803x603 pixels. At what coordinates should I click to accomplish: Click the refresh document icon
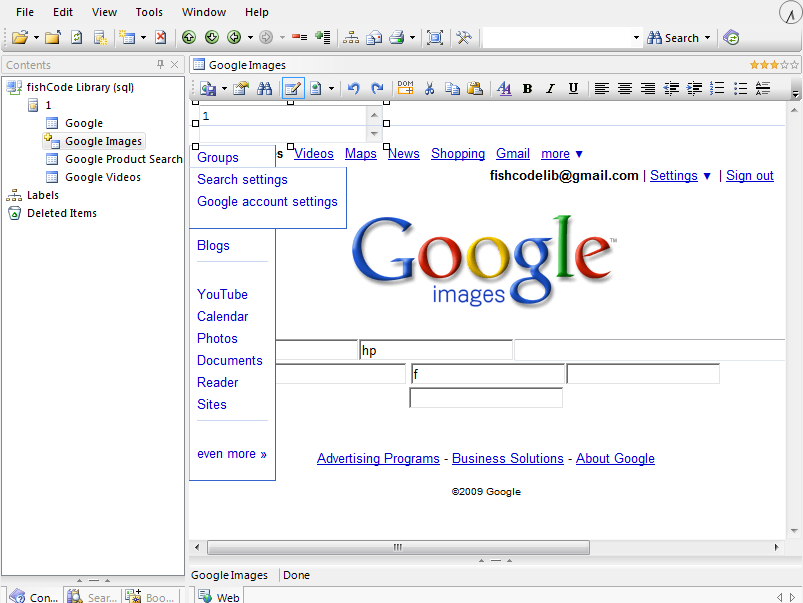[x=77, y=37]
